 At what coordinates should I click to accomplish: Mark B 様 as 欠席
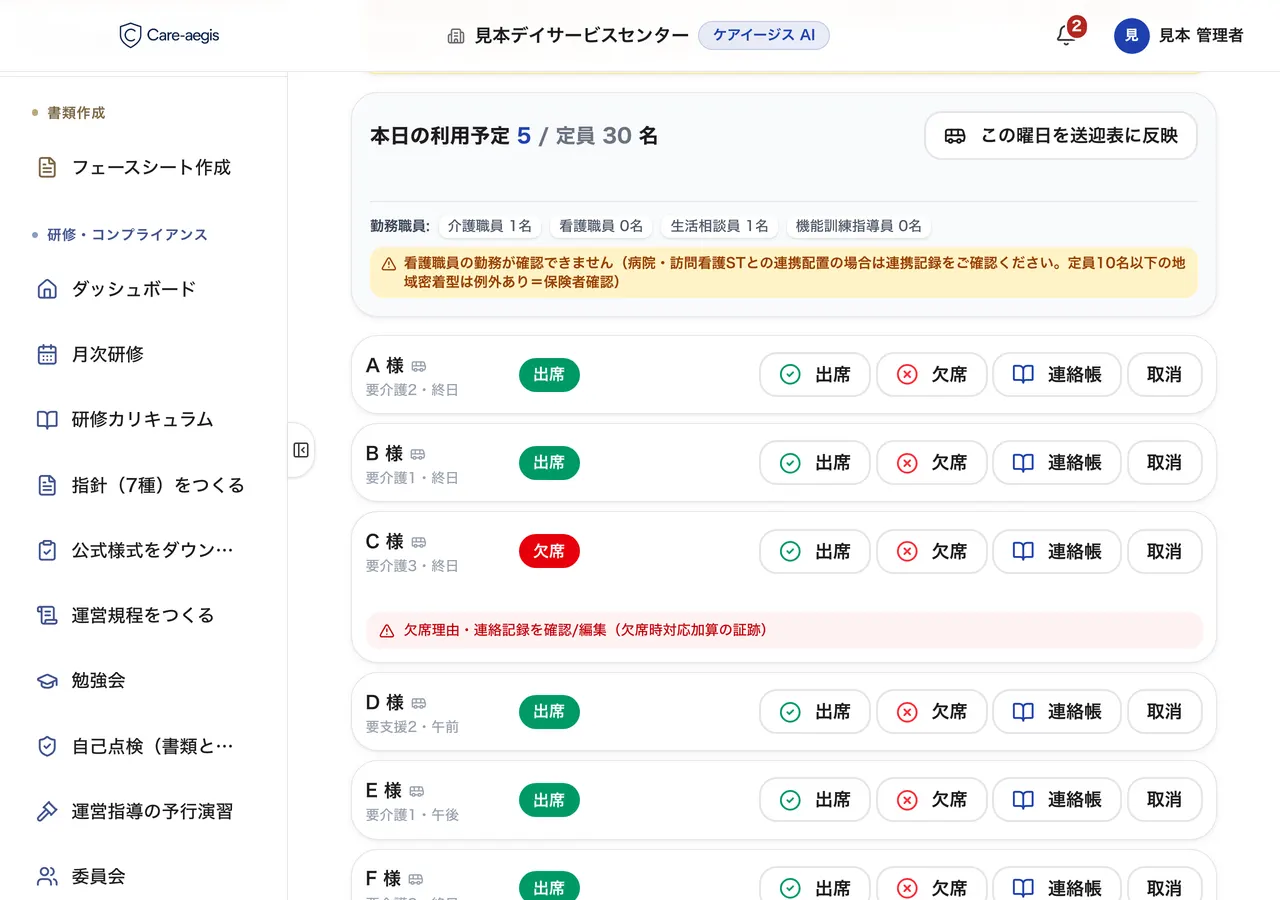[x=932, y=463]
